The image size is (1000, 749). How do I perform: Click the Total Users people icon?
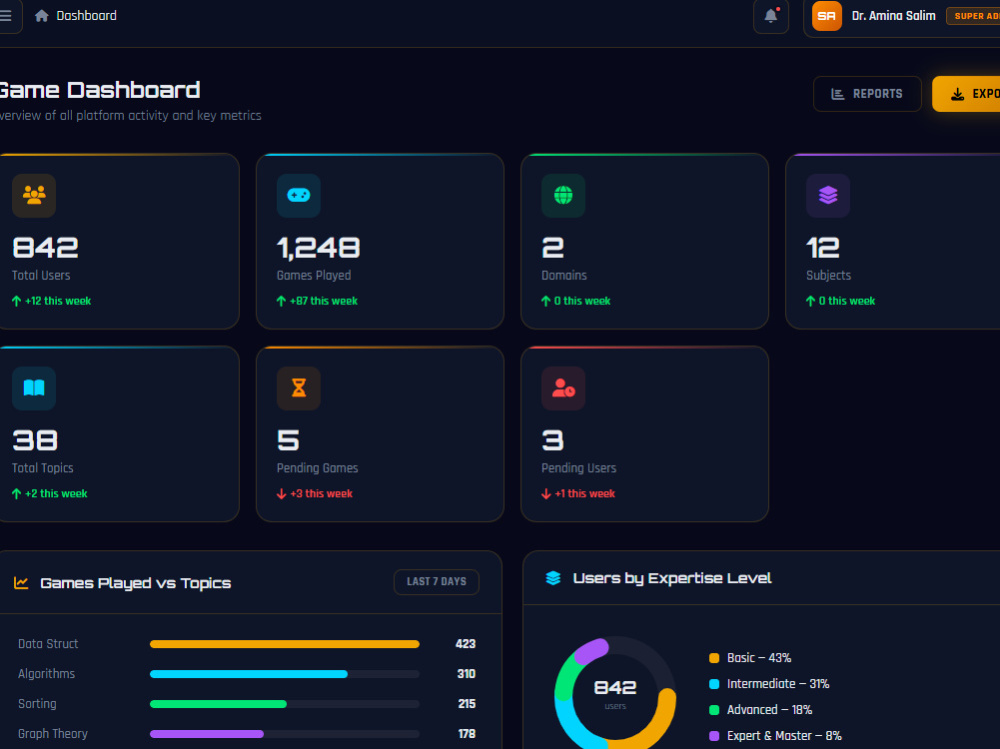click(34, 195)
